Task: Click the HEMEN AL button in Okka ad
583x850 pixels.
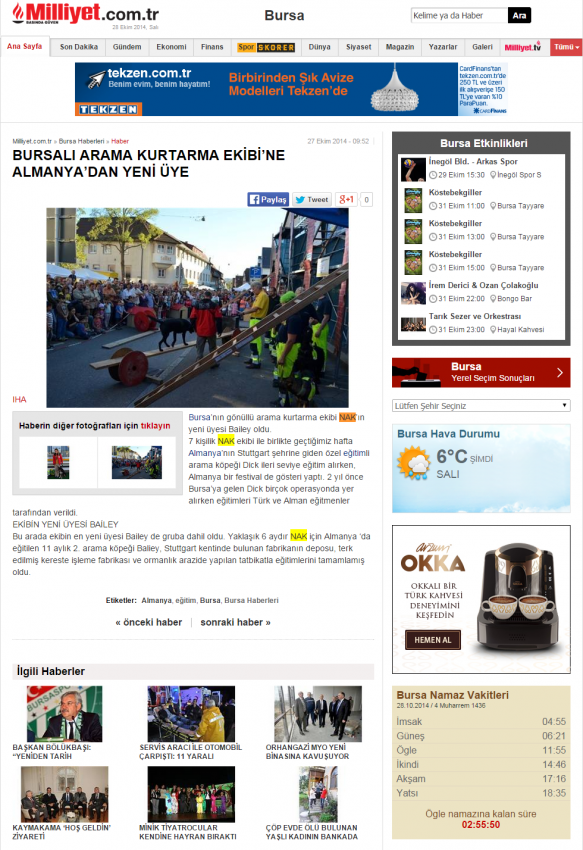Action: 433,640
